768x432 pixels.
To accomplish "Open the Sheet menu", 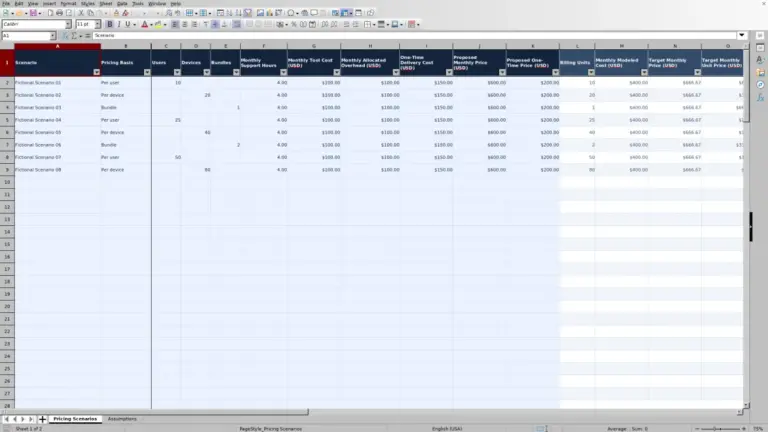I will click(106, 3).
